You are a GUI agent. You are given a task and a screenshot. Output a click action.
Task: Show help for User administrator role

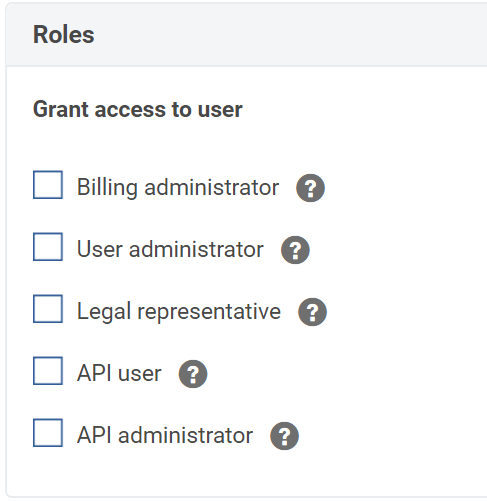tap(295, 250)
